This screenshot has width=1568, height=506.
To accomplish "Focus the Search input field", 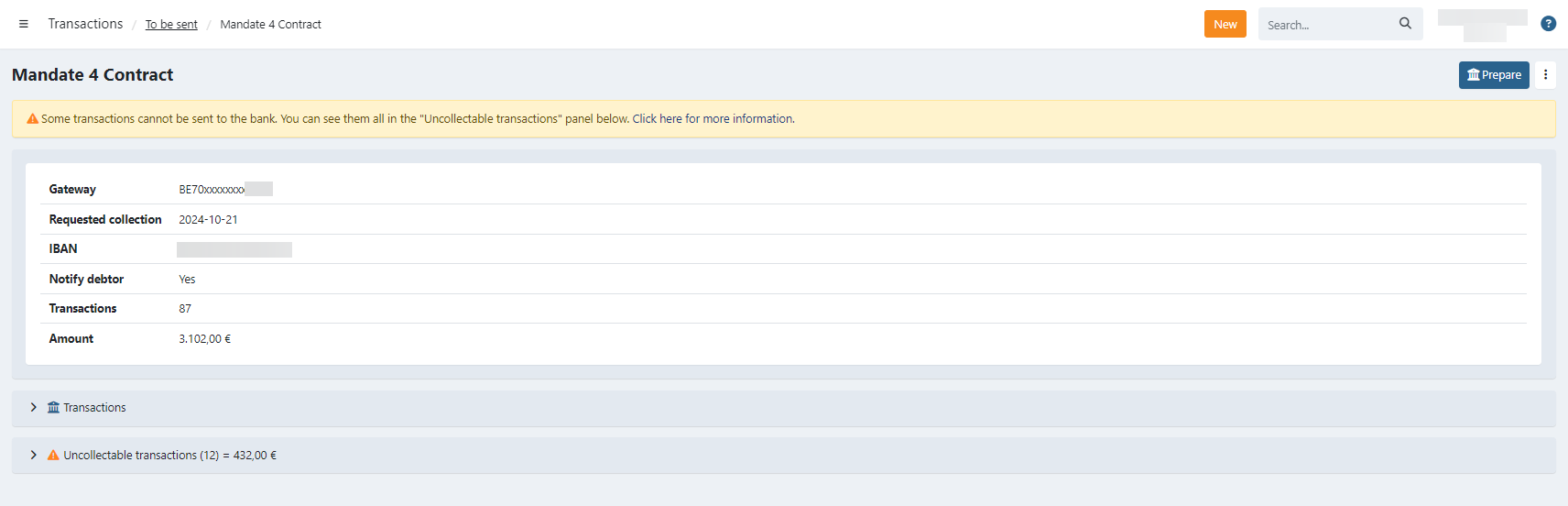I will (x=1326, y=25).
